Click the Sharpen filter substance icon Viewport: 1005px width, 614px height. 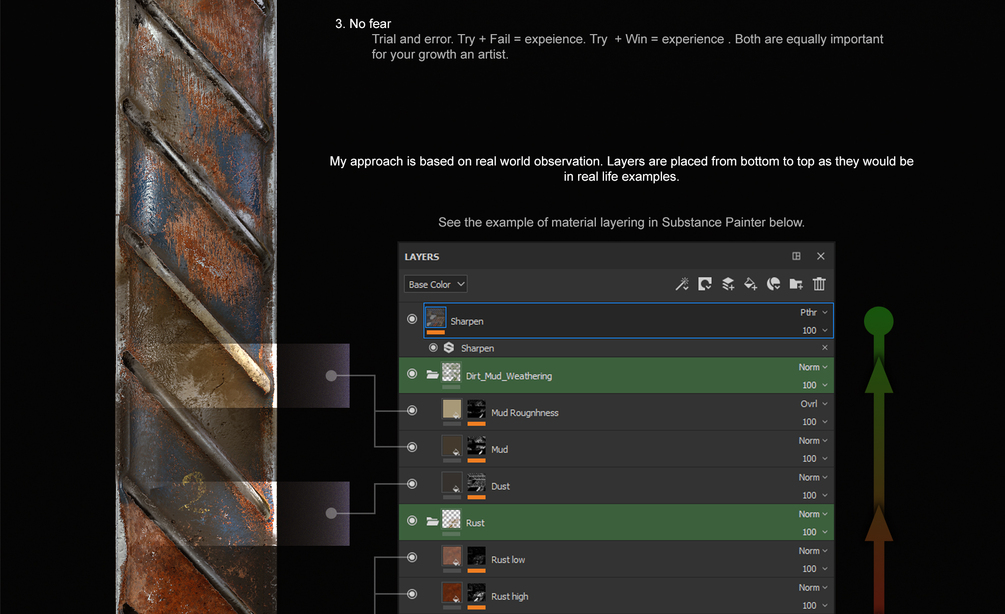click(449, 347)
